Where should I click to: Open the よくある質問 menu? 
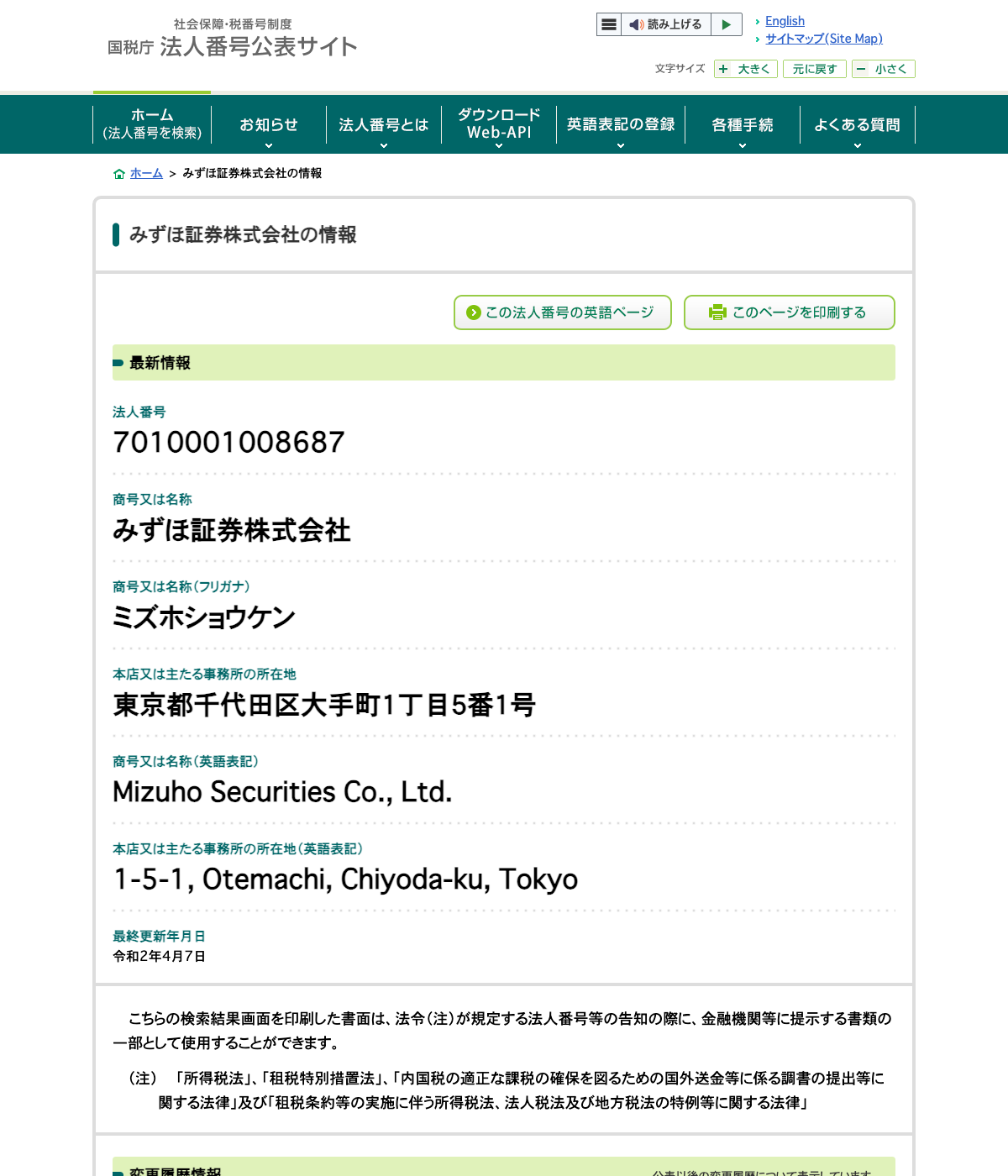point(858,124)
